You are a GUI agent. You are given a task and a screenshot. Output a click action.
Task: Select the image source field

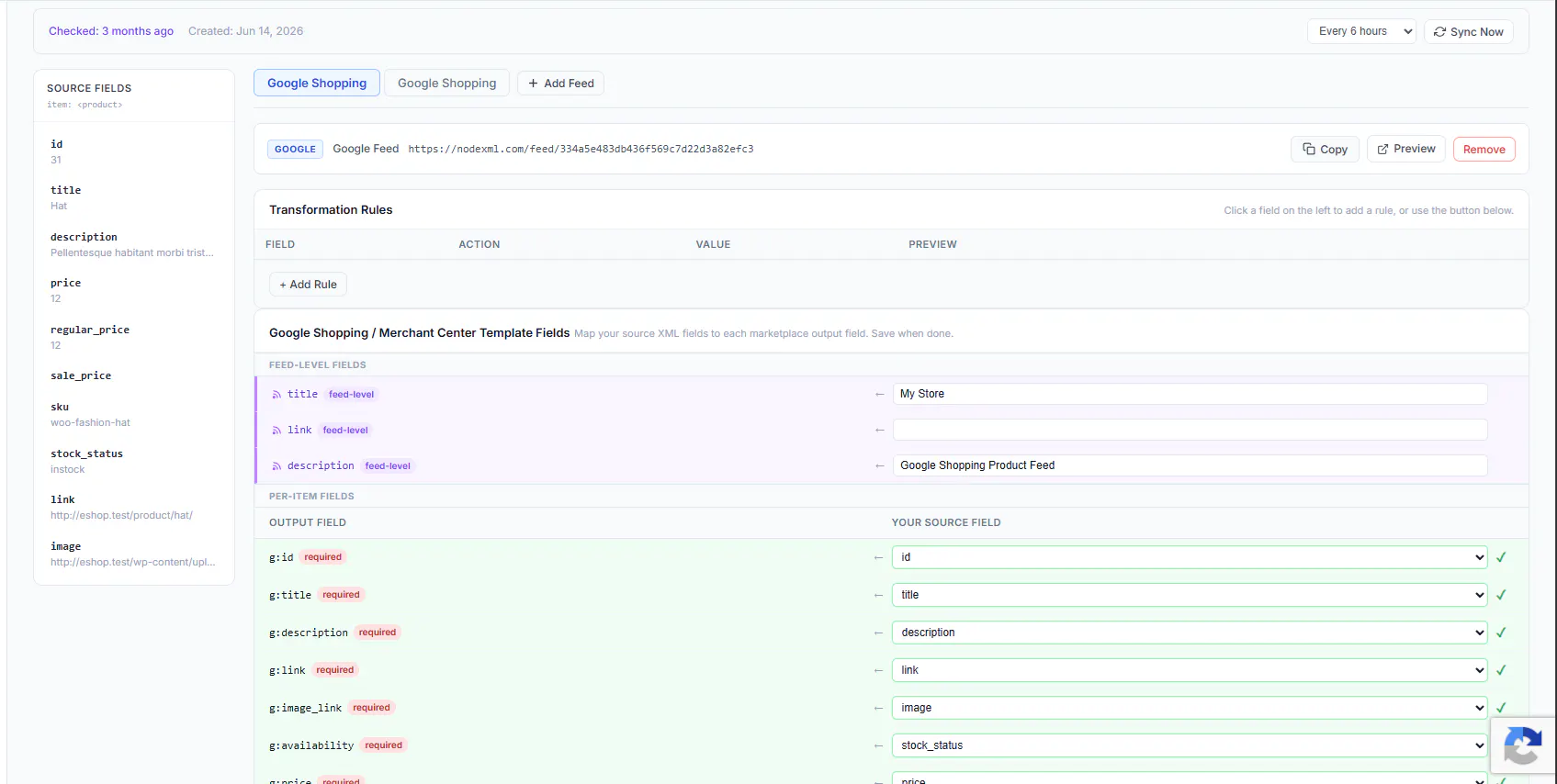tap(134, 554)
